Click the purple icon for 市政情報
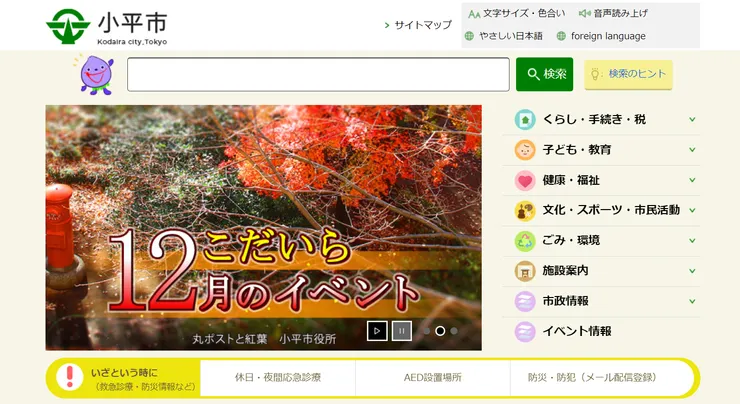740x404 pixels. pyautogui.click(x=525, y=301)
